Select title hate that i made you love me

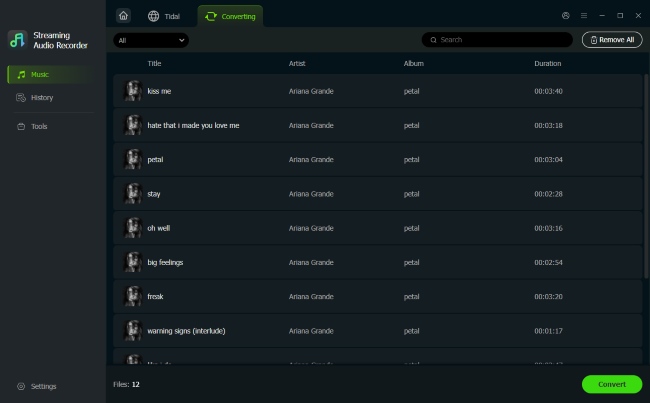pyautogui.click(x=193, y=125)
